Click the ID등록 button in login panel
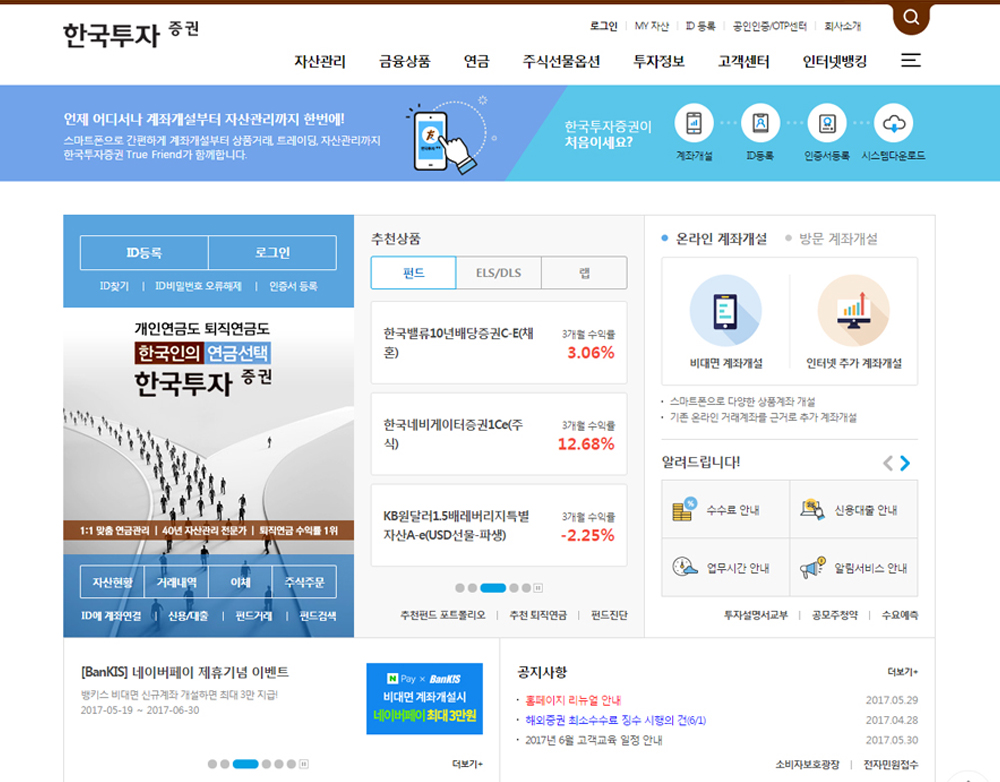1000x782 pixels. coord(144,253)
